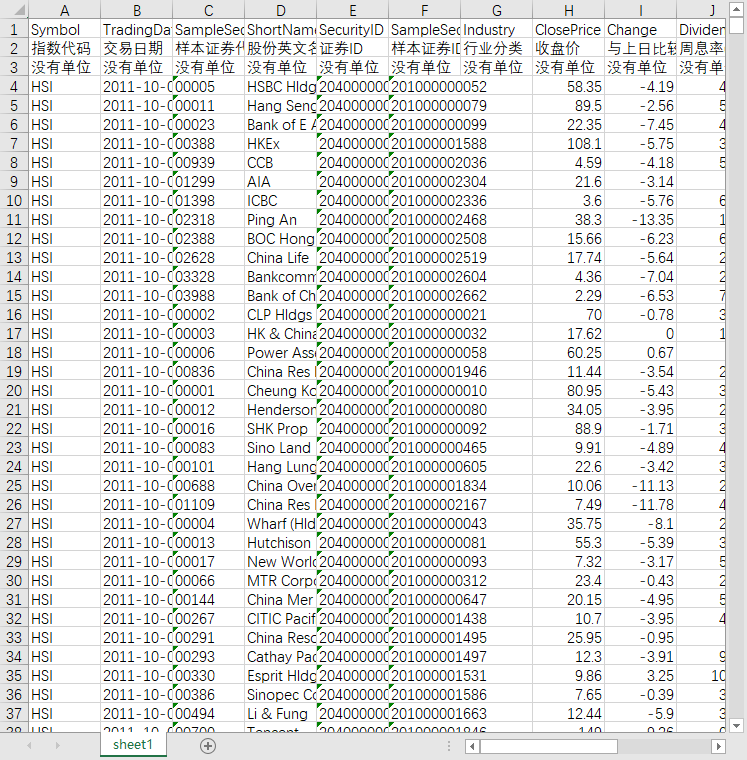
Task: Select the Sino Land cell
Action: pyautogui.click(x=281, y=447)
